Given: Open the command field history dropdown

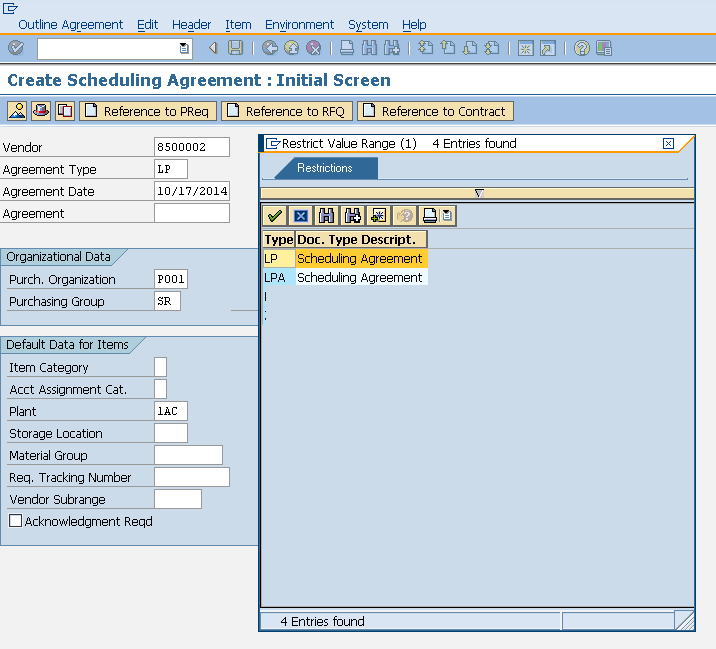Looking at the screenshot, I should [184, 48].
